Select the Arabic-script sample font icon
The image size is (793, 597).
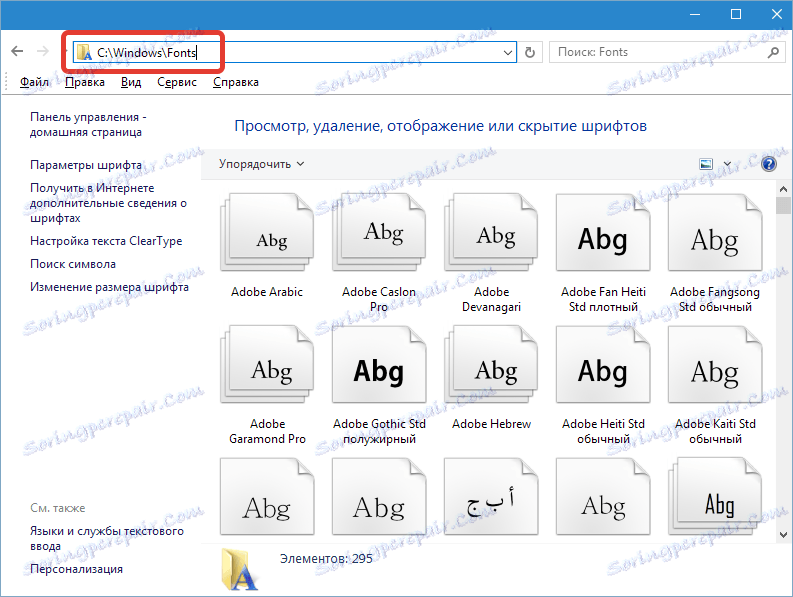[x=491, y=496]
